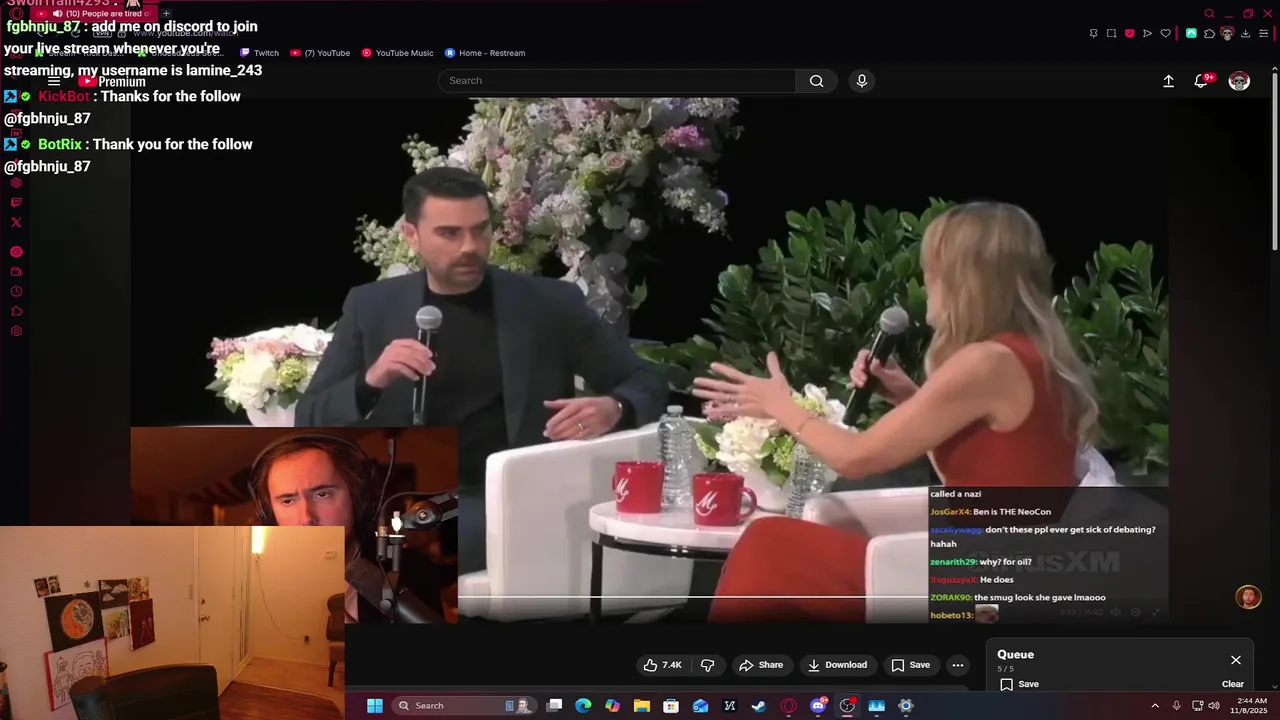Screen dimensions: 1280x720
Task: Start voice search with the microphone icon
Action: tap(862, 81)
